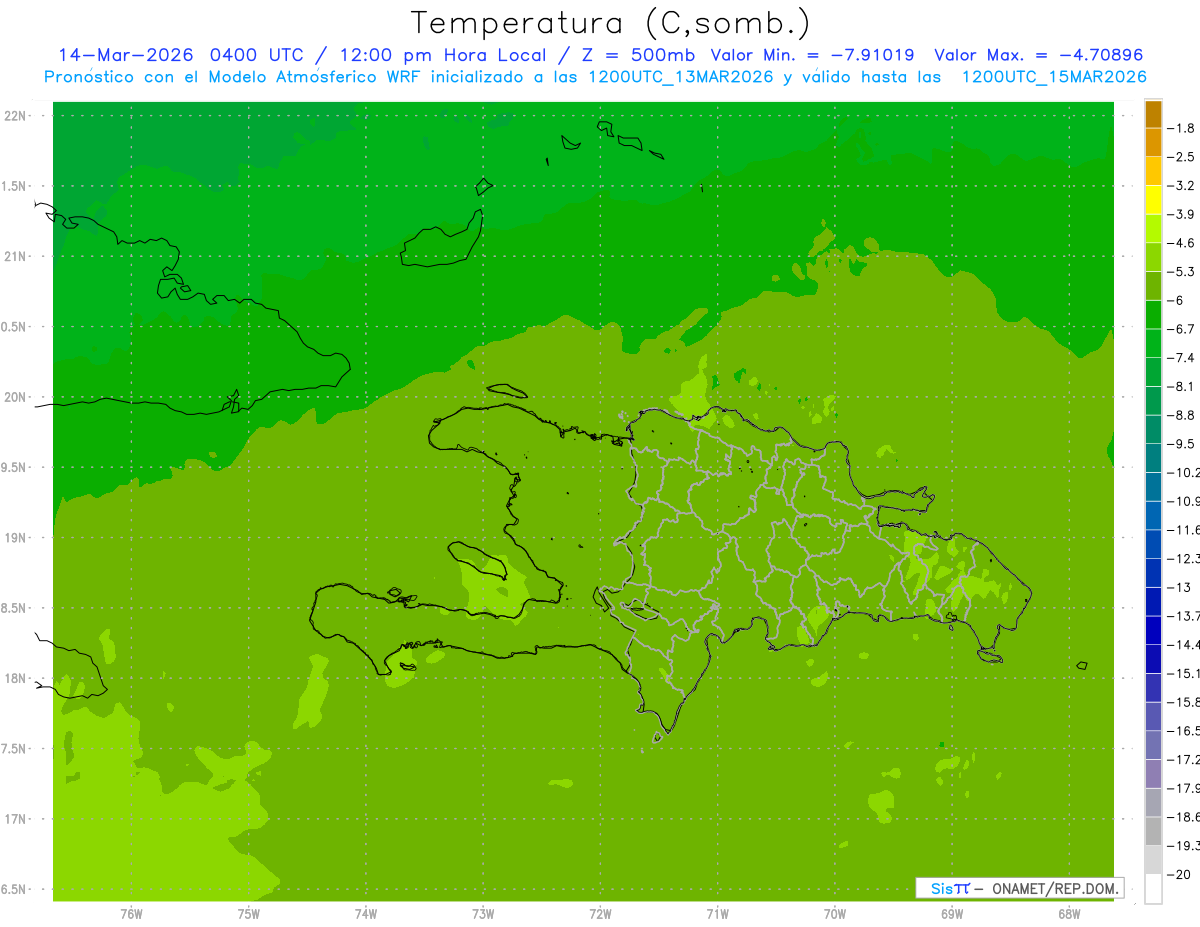
Task: Click the '18N' latitude label
Action: coord(16,678)
